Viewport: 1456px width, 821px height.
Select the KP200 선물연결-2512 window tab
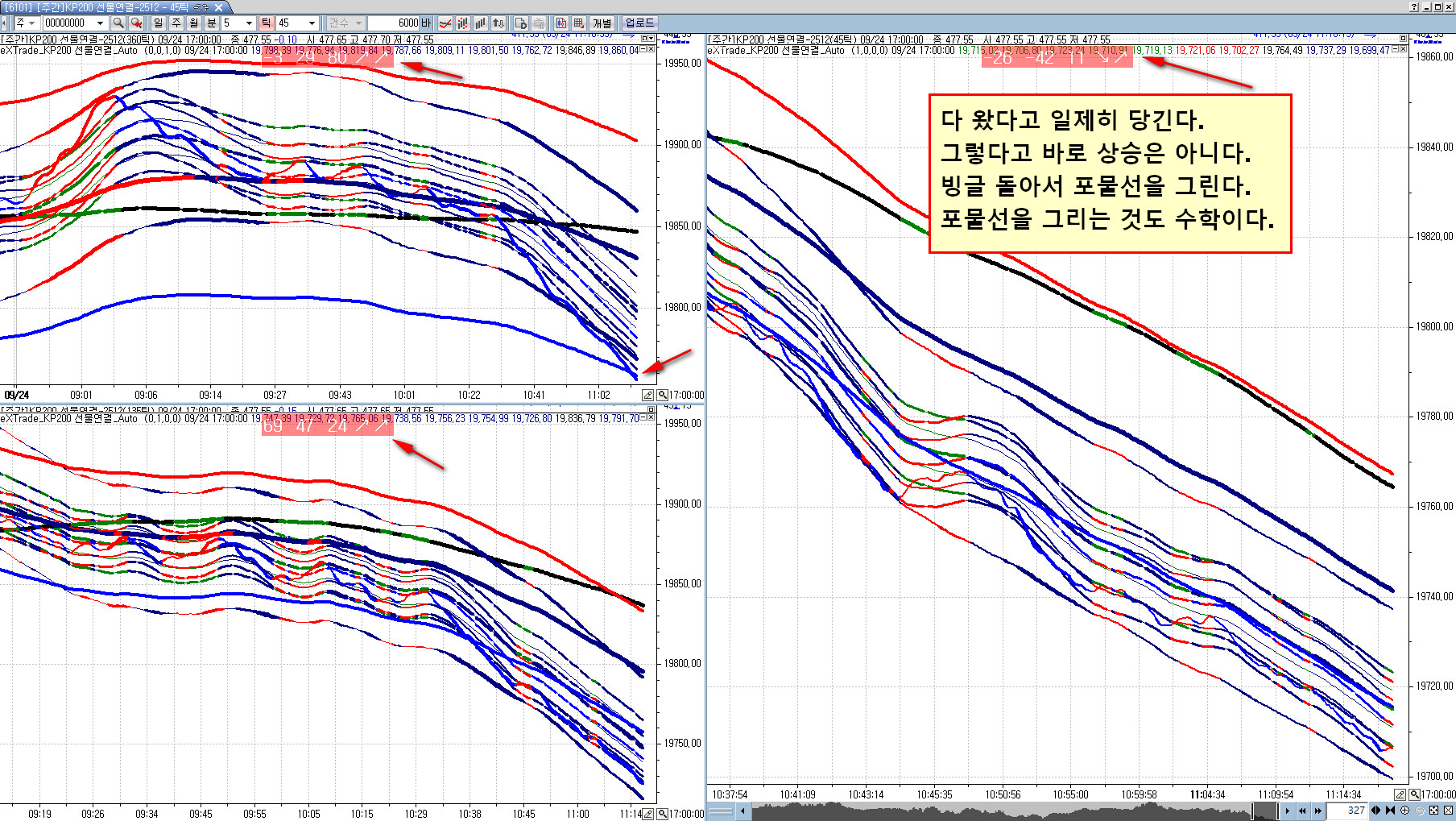pyautogui.click(x=111, y=6)
